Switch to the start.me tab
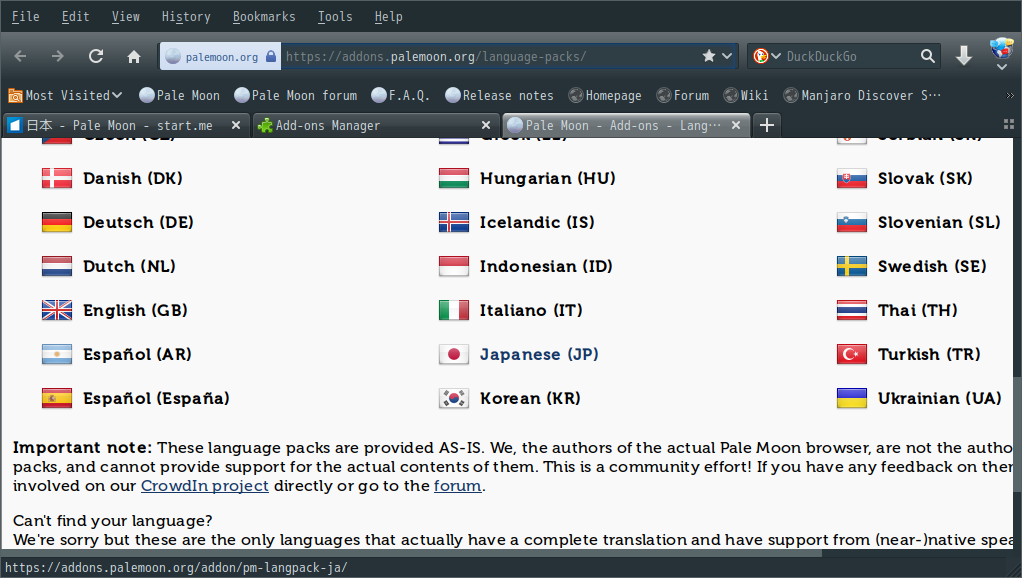Viewport: 1022px width, 578px height. [124, 125]
